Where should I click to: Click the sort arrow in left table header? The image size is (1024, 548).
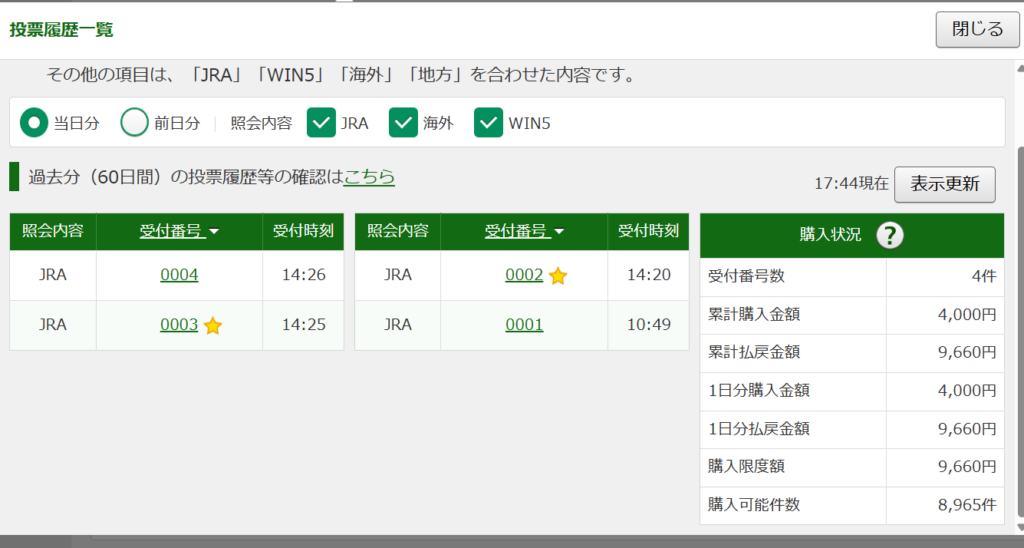pos(214,232)
